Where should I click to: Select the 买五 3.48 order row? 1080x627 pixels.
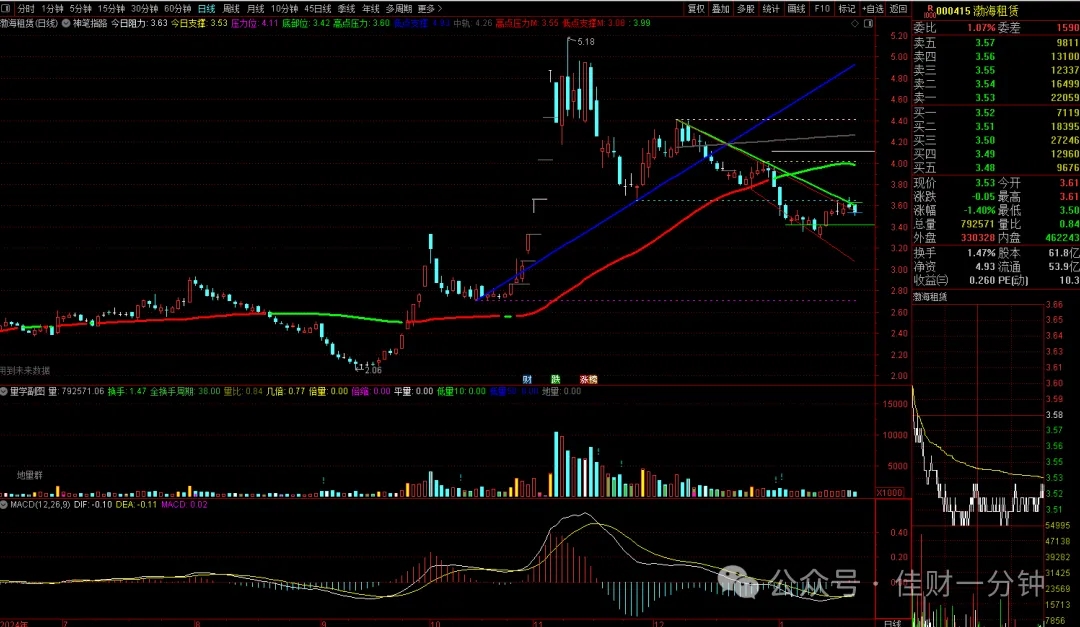click(996, 167)
